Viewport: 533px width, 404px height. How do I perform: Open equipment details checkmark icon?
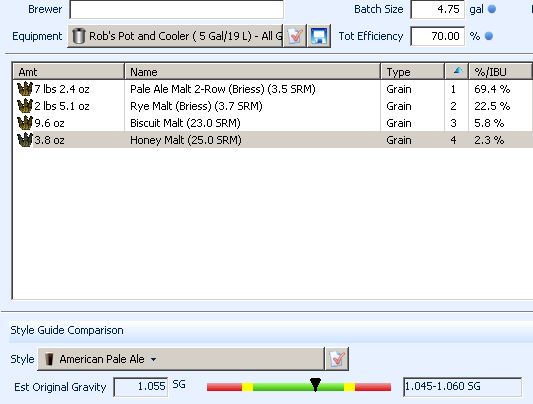point(295,36)
